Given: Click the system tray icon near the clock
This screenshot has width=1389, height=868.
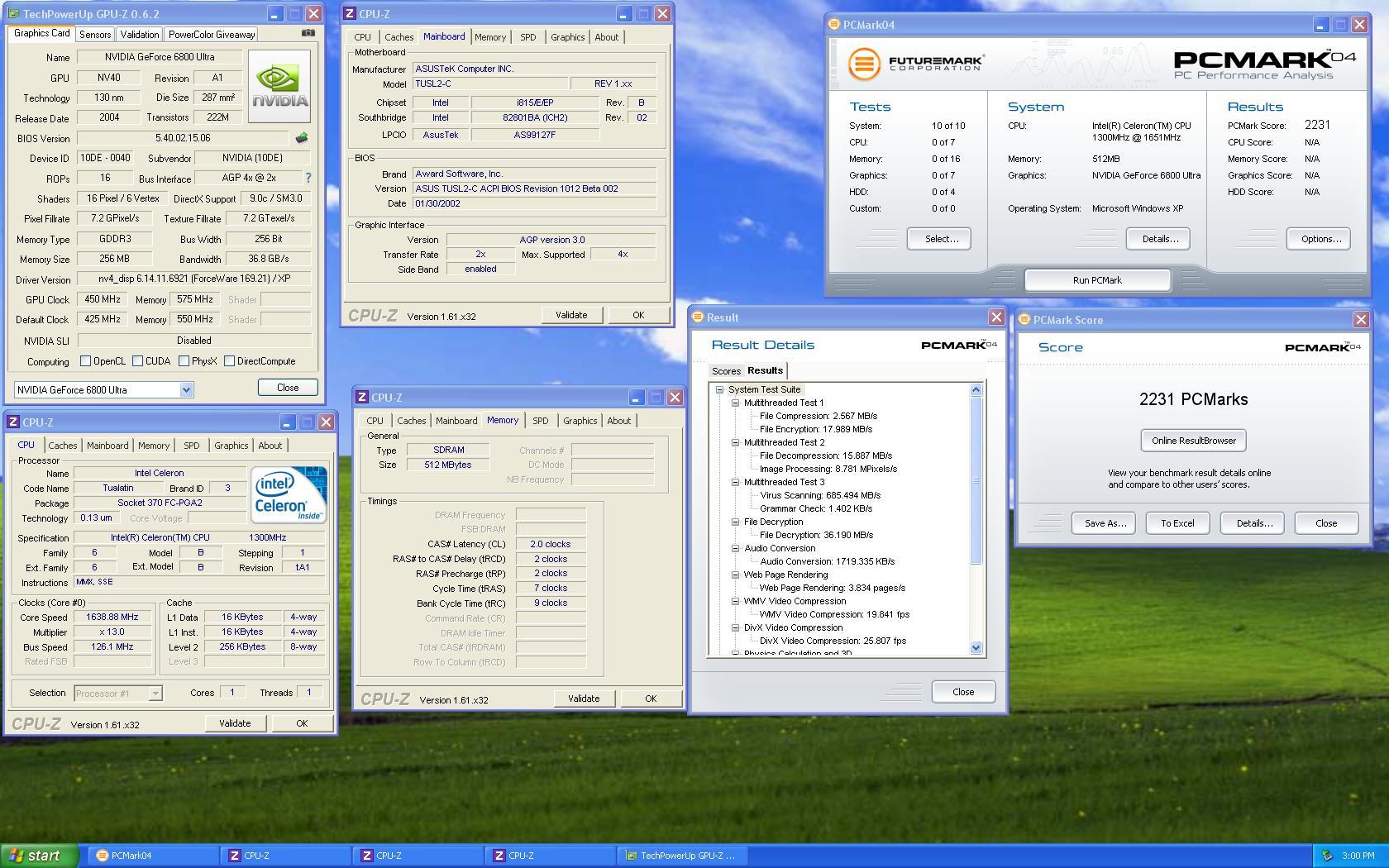Looking at the screenshot, I should pos(1328,856).
